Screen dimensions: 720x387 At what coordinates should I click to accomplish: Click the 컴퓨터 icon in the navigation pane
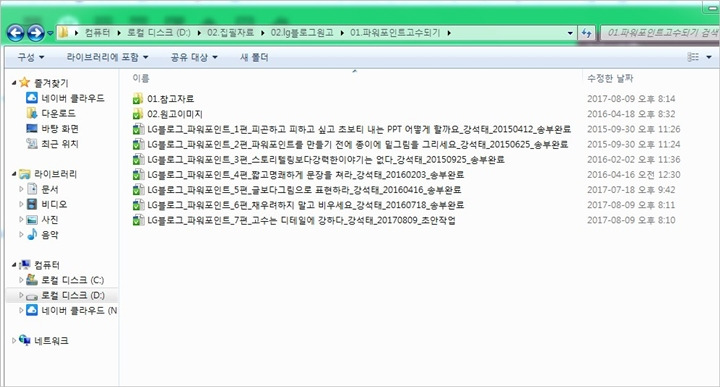pos(25,264)
